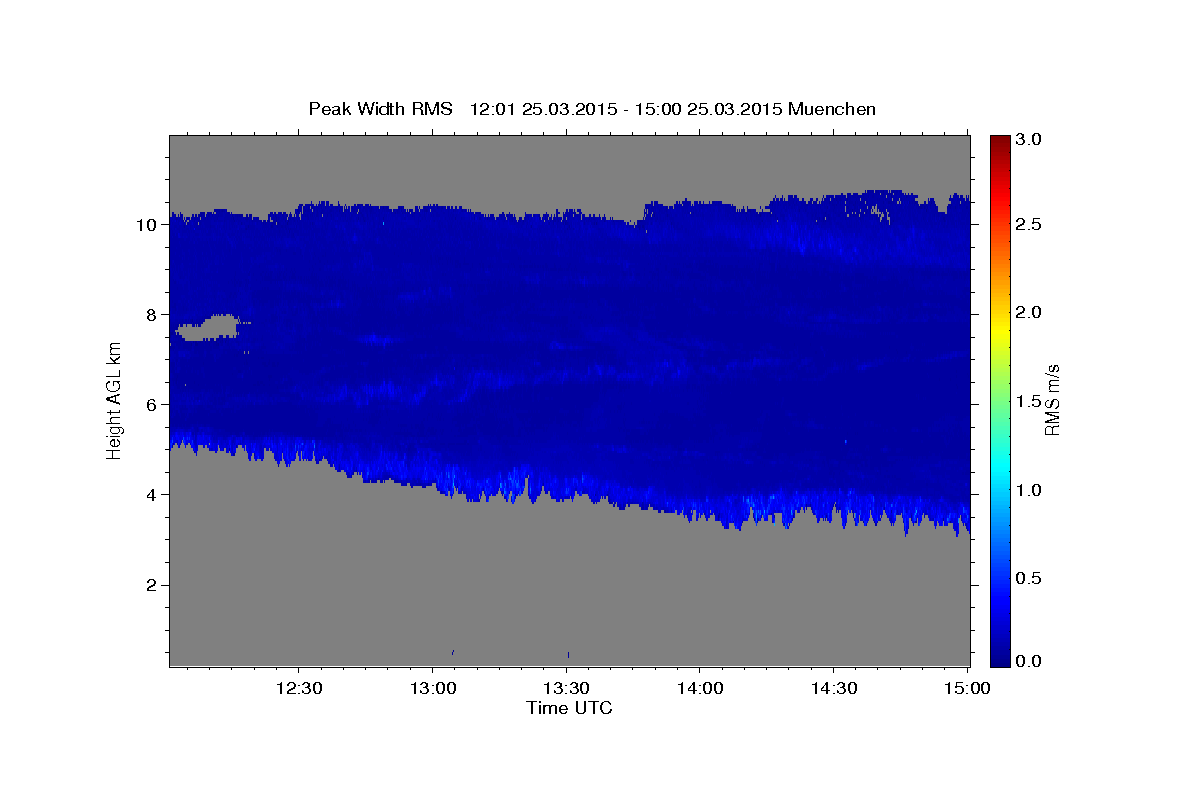Click the height label 4
Viewport: 1200px width, 800px height.
coord(152,495)
